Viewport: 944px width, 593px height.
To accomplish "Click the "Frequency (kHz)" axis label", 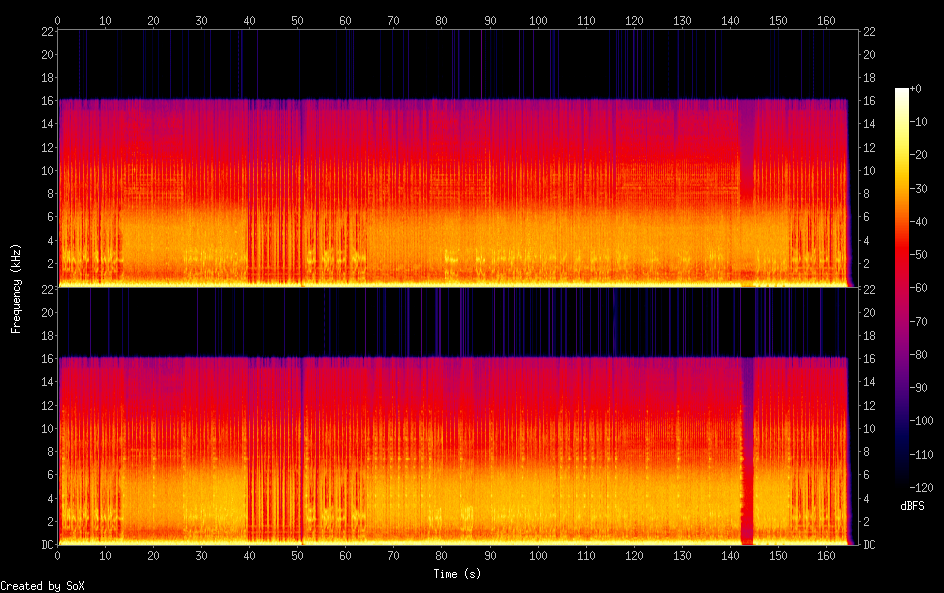I will click(x=15, y=288).
